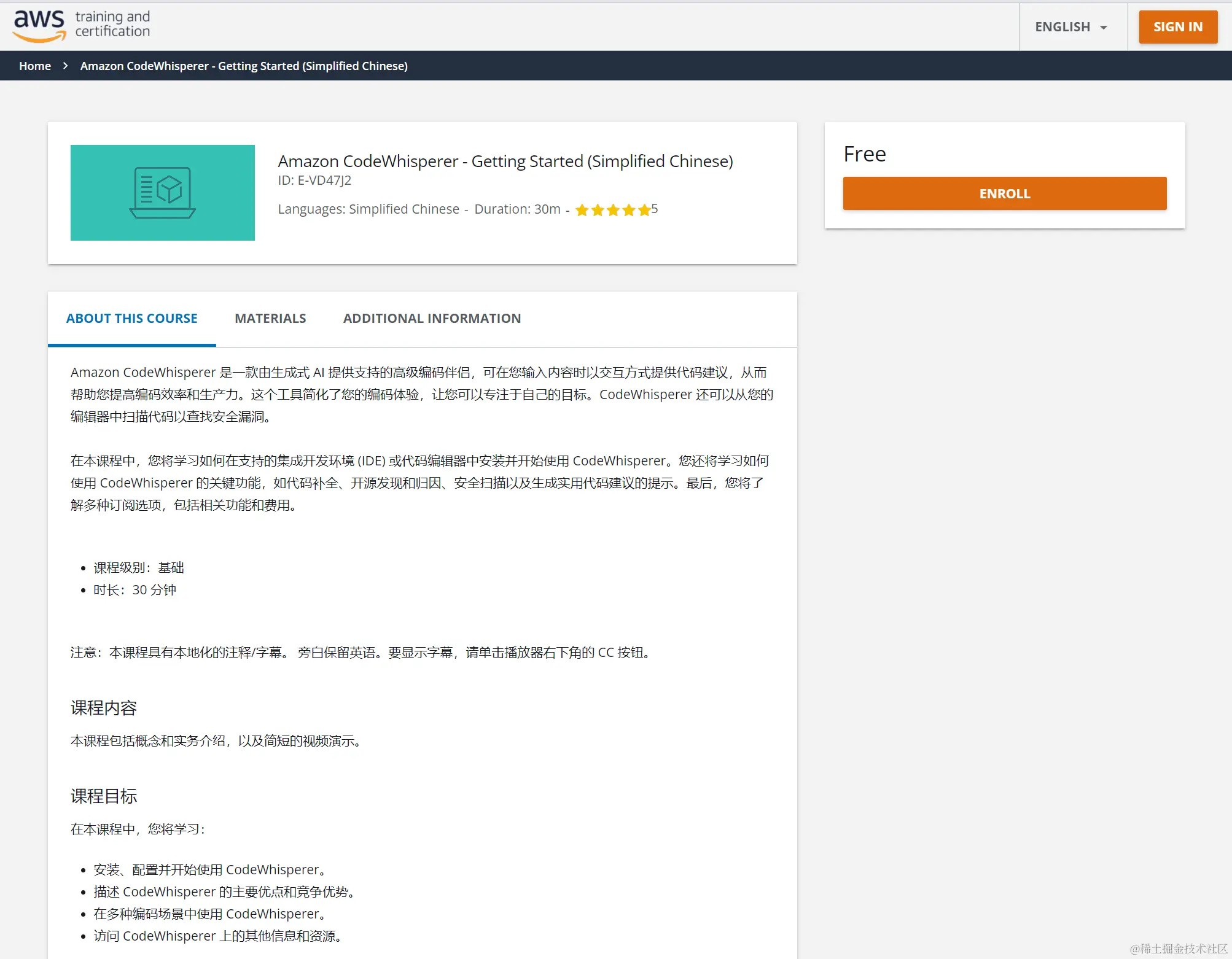The height and width of the screenshot is (959, 1232).
Task: Switch to the MATERIALS tab
Action: (x=270, y=319)
